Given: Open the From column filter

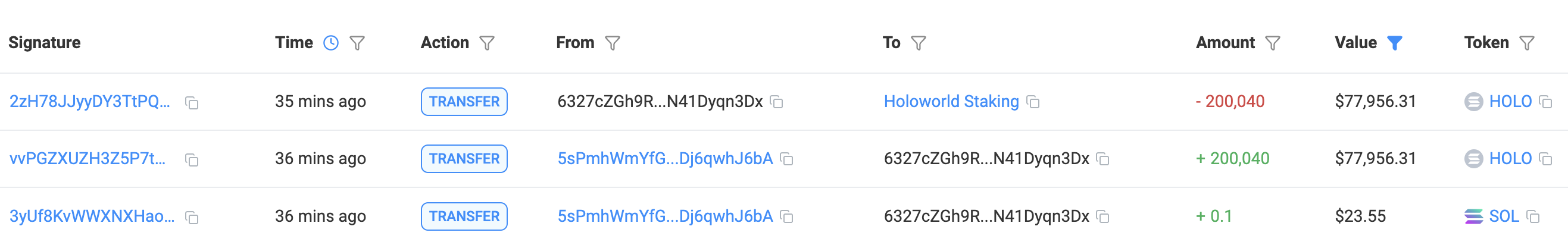Looking at the screenshot, I should (x=613, y=43).
